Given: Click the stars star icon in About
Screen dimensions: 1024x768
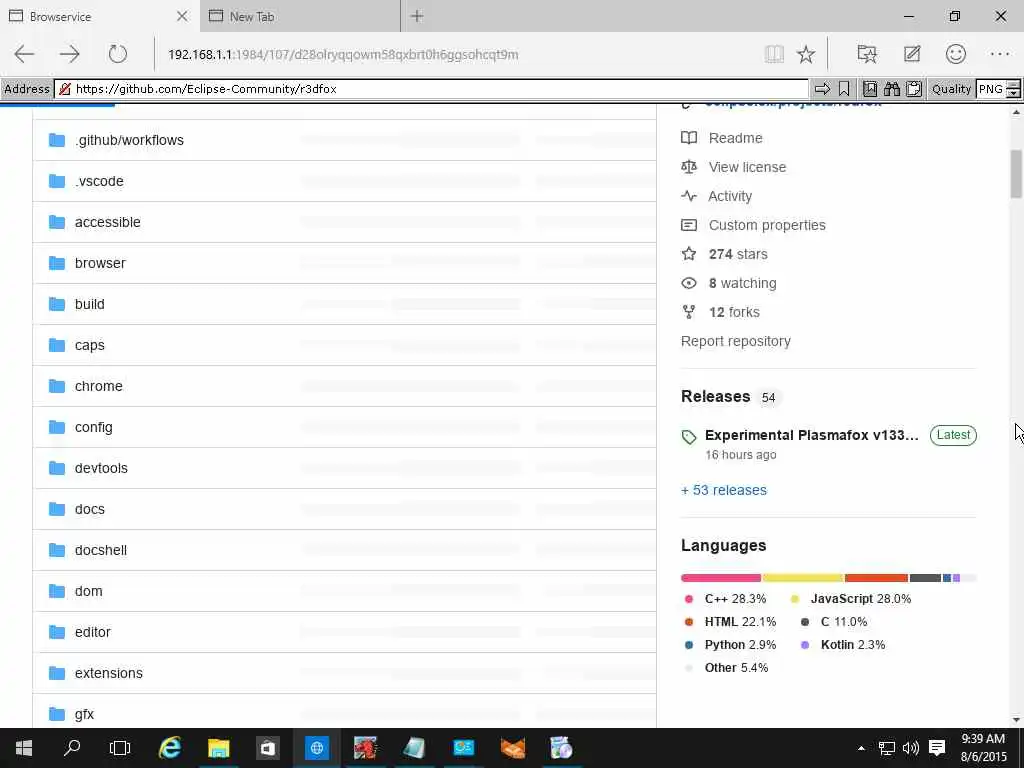Looking at the screenshot, I should click(x=689, y=254).
